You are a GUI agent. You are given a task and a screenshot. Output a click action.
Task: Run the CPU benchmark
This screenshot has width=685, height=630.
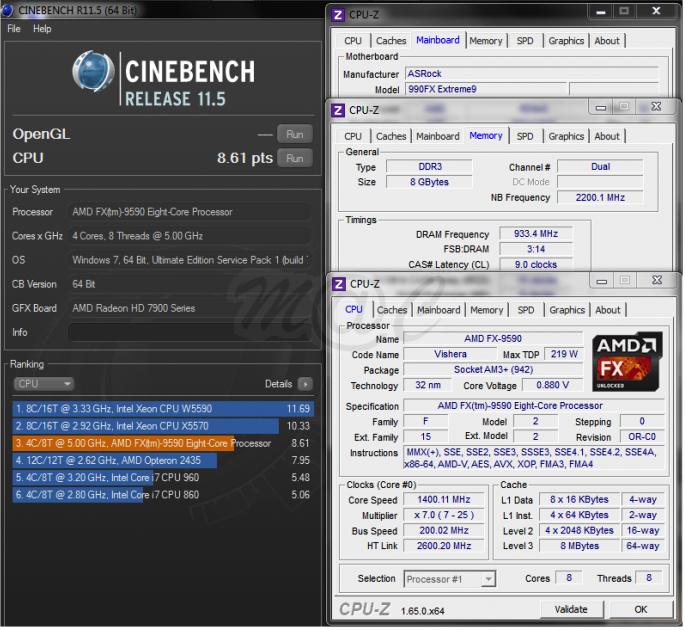coord(294,158)
